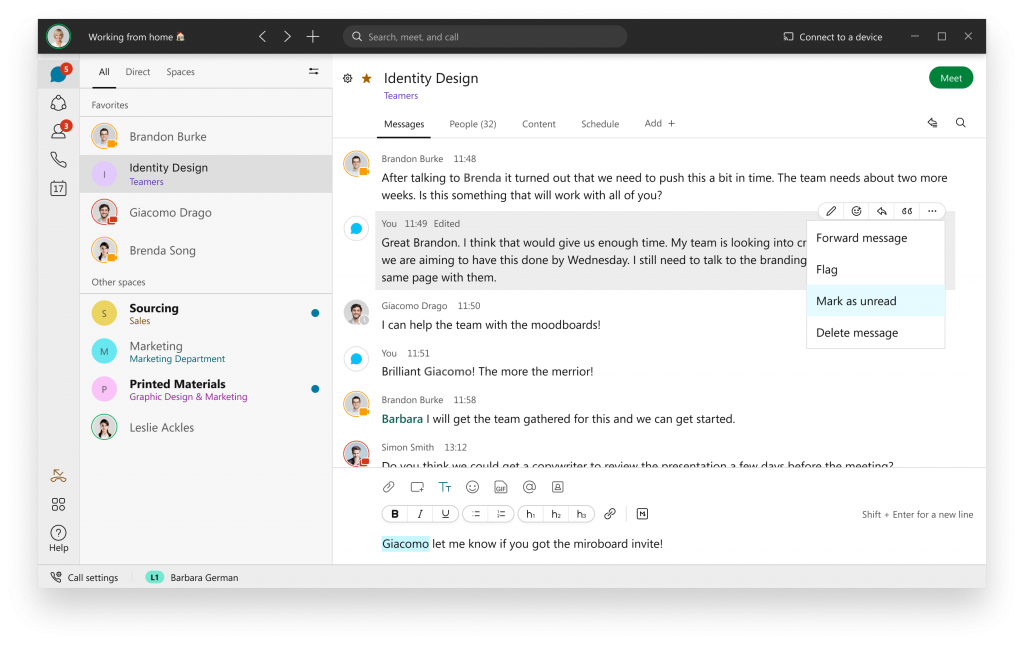Open the Calling section in the left sidebar
This screenshot has width=1024, height=645.
(x=58, y=158)
